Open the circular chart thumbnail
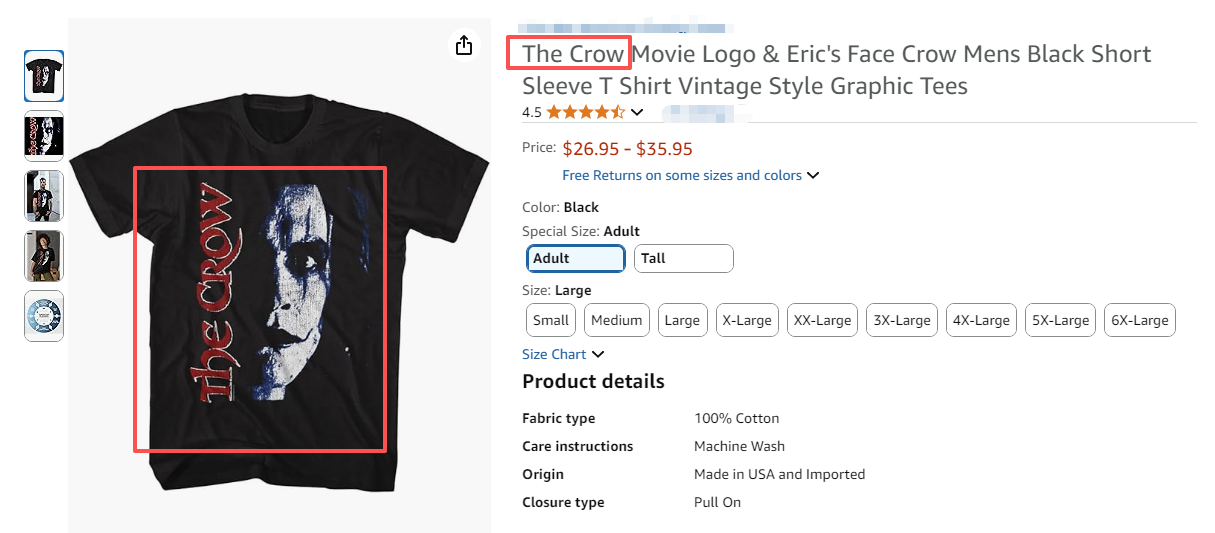Image resolution: width=1215 pixels, height=533 pixels. (x=44, y=316)
